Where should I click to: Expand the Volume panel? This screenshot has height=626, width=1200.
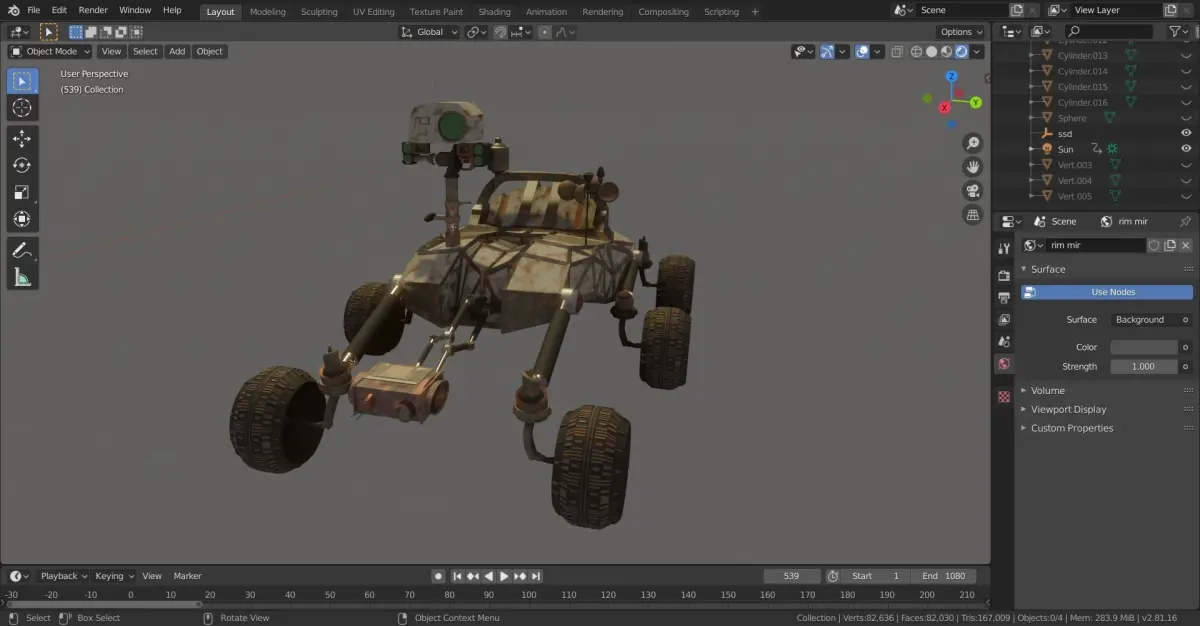point(1048,391)
